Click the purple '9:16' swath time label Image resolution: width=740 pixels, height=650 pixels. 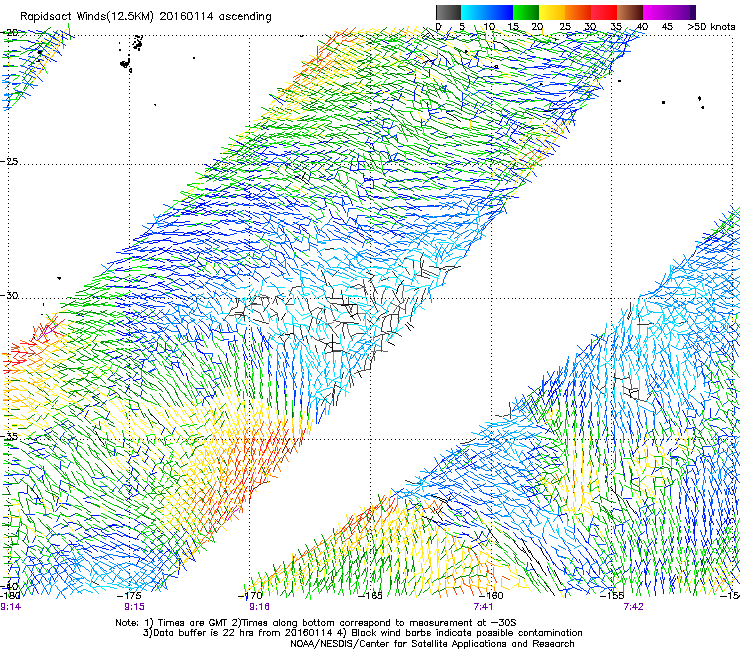pos(260,607)
